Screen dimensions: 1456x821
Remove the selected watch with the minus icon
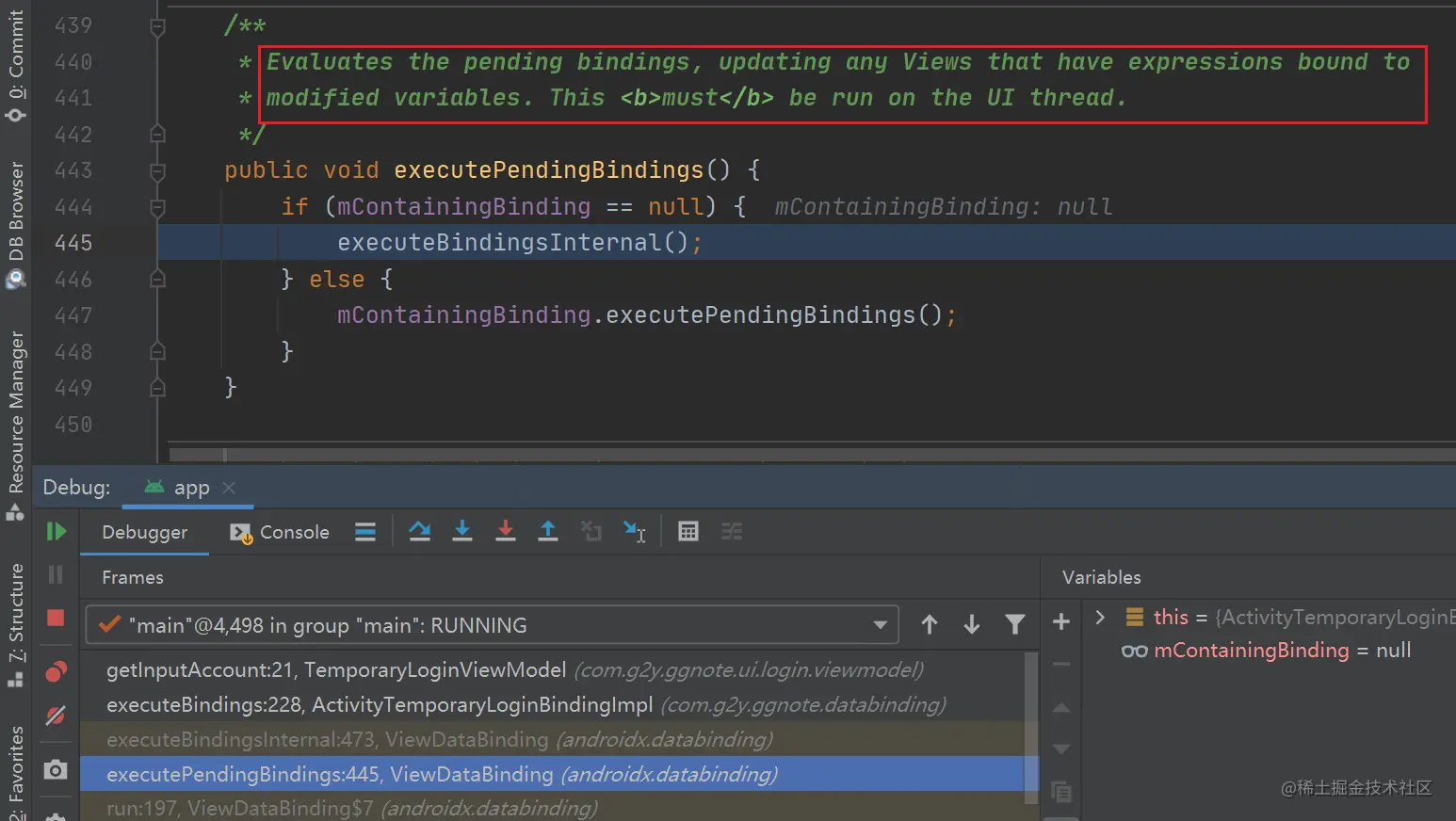[1061, 664]
